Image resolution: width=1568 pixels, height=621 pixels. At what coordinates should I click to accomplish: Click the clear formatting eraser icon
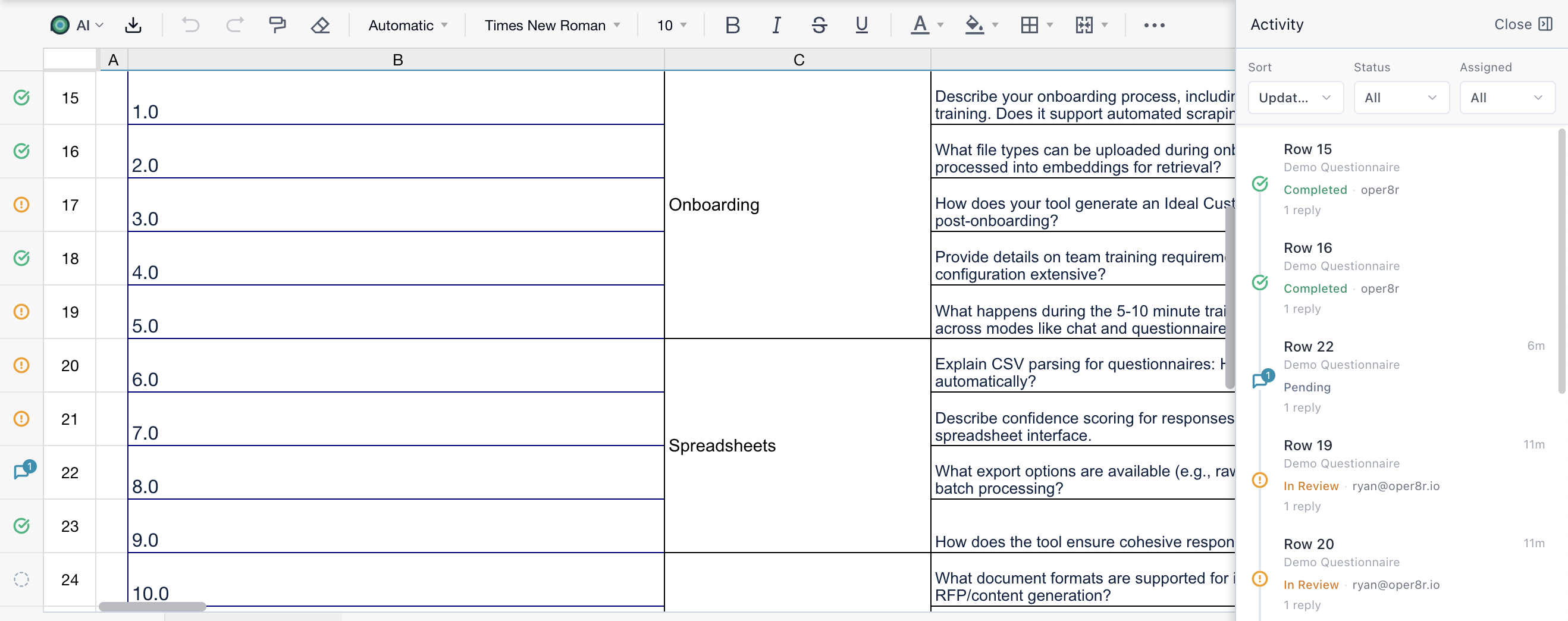click(319, 25)
